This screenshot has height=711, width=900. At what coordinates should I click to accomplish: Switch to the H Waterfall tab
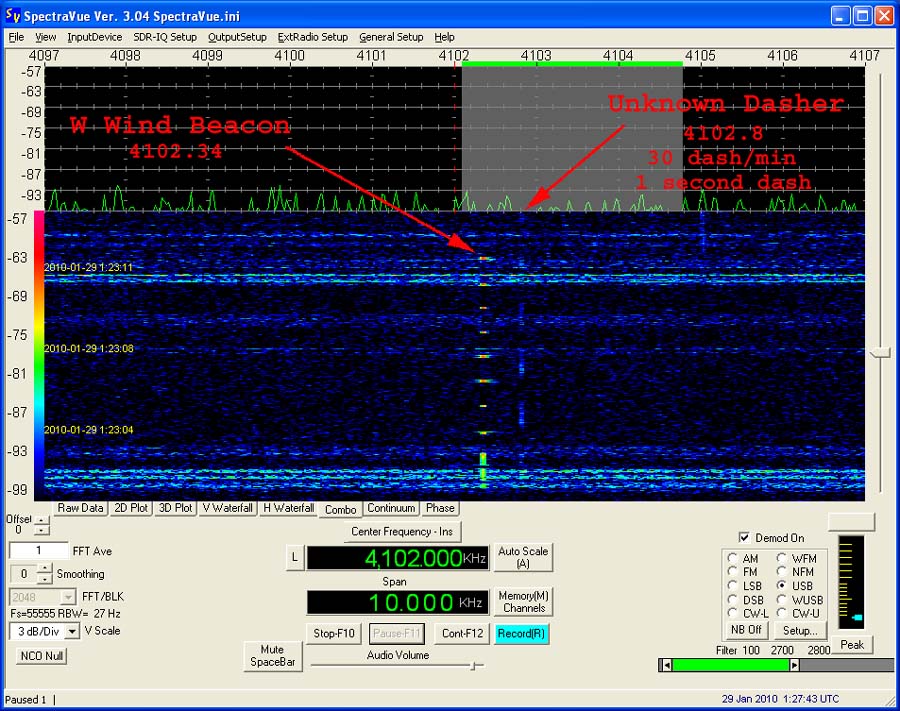[288, 508]
